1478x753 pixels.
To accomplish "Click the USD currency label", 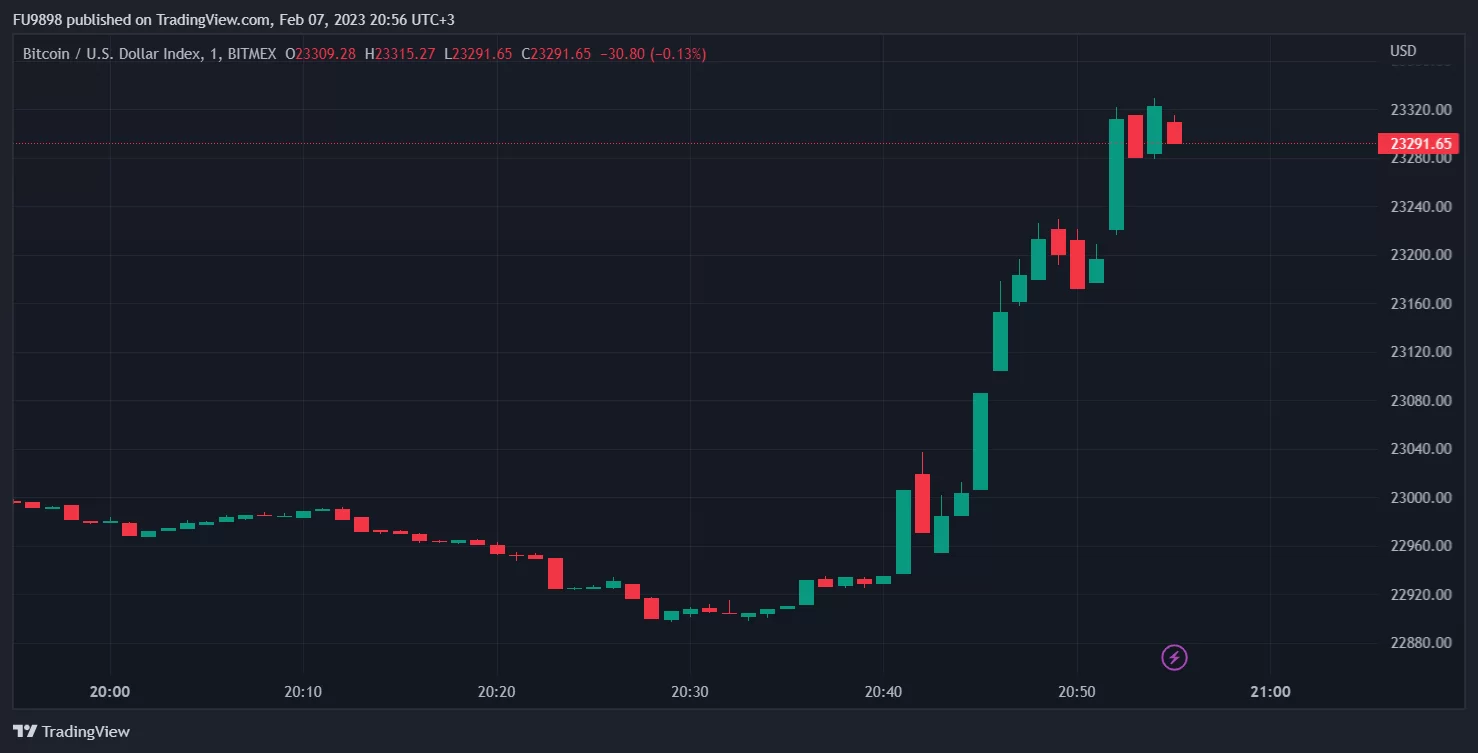I will coord(1403,51).
